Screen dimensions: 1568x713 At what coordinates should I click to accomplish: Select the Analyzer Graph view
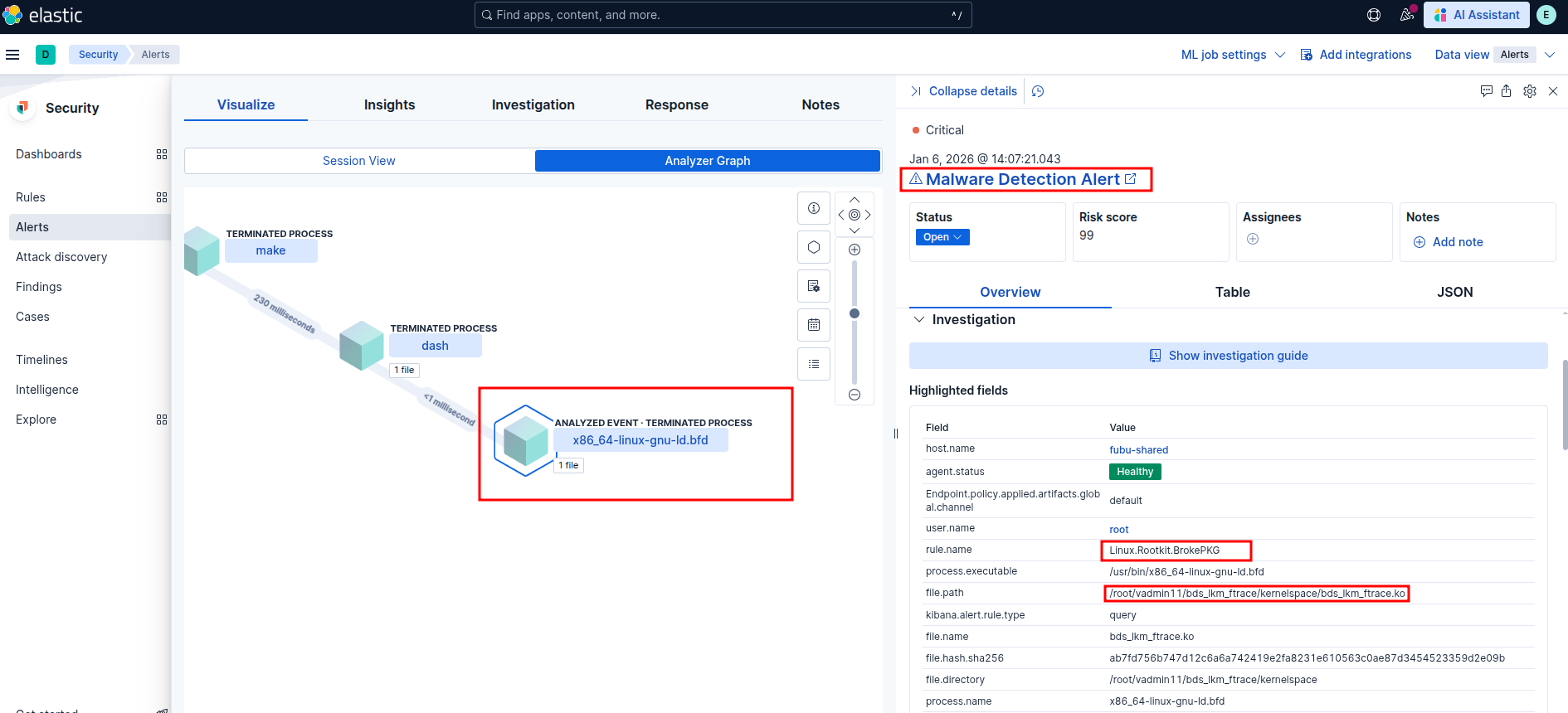tap(707, 161)
